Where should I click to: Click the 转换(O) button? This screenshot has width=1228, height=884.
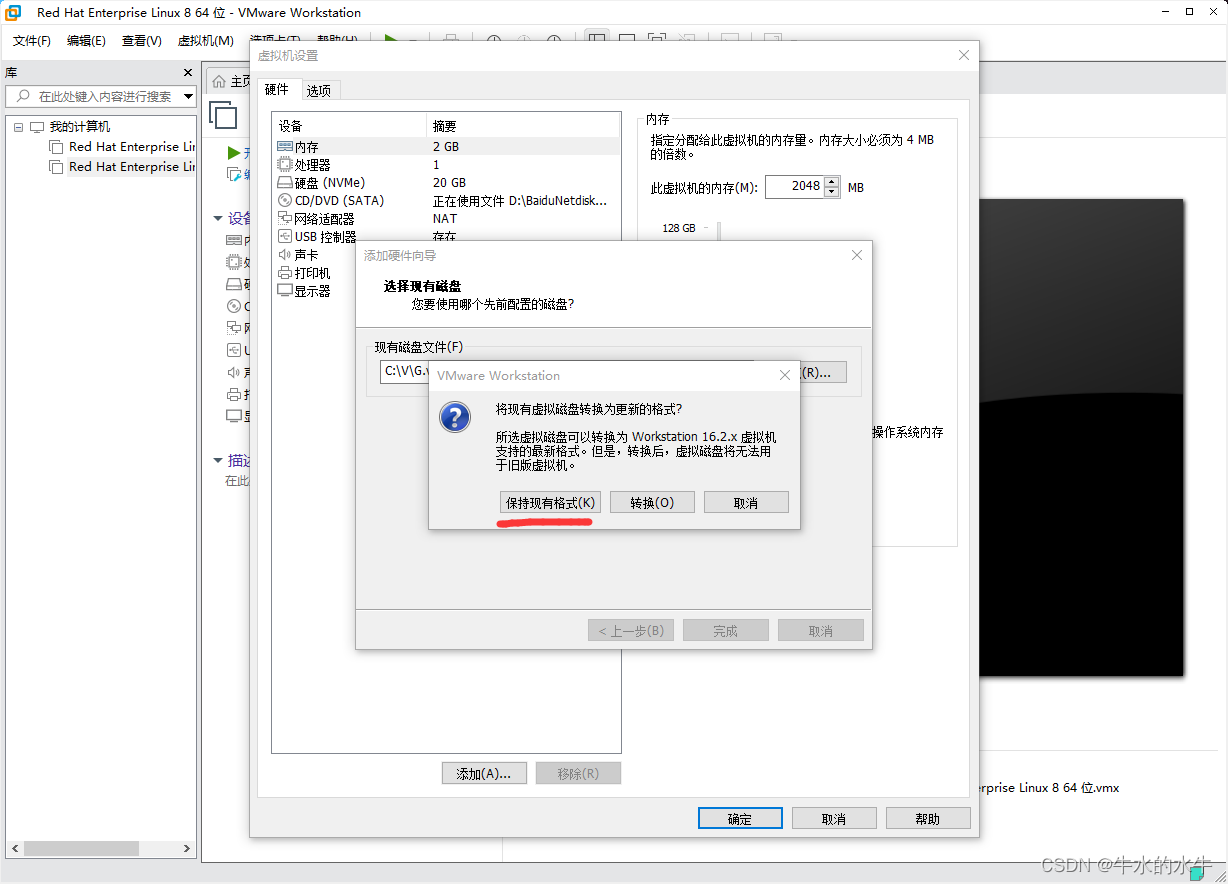(x=652, y=502)
